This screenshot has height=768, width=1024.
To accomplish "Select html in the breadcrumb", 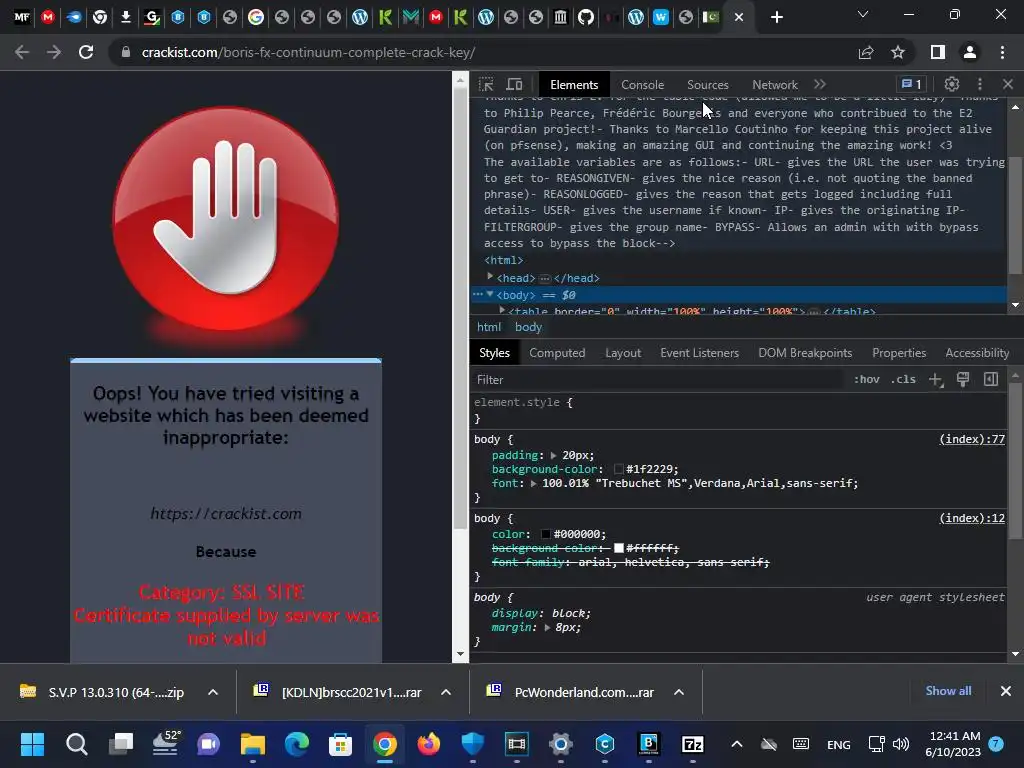I will point(488,327).
